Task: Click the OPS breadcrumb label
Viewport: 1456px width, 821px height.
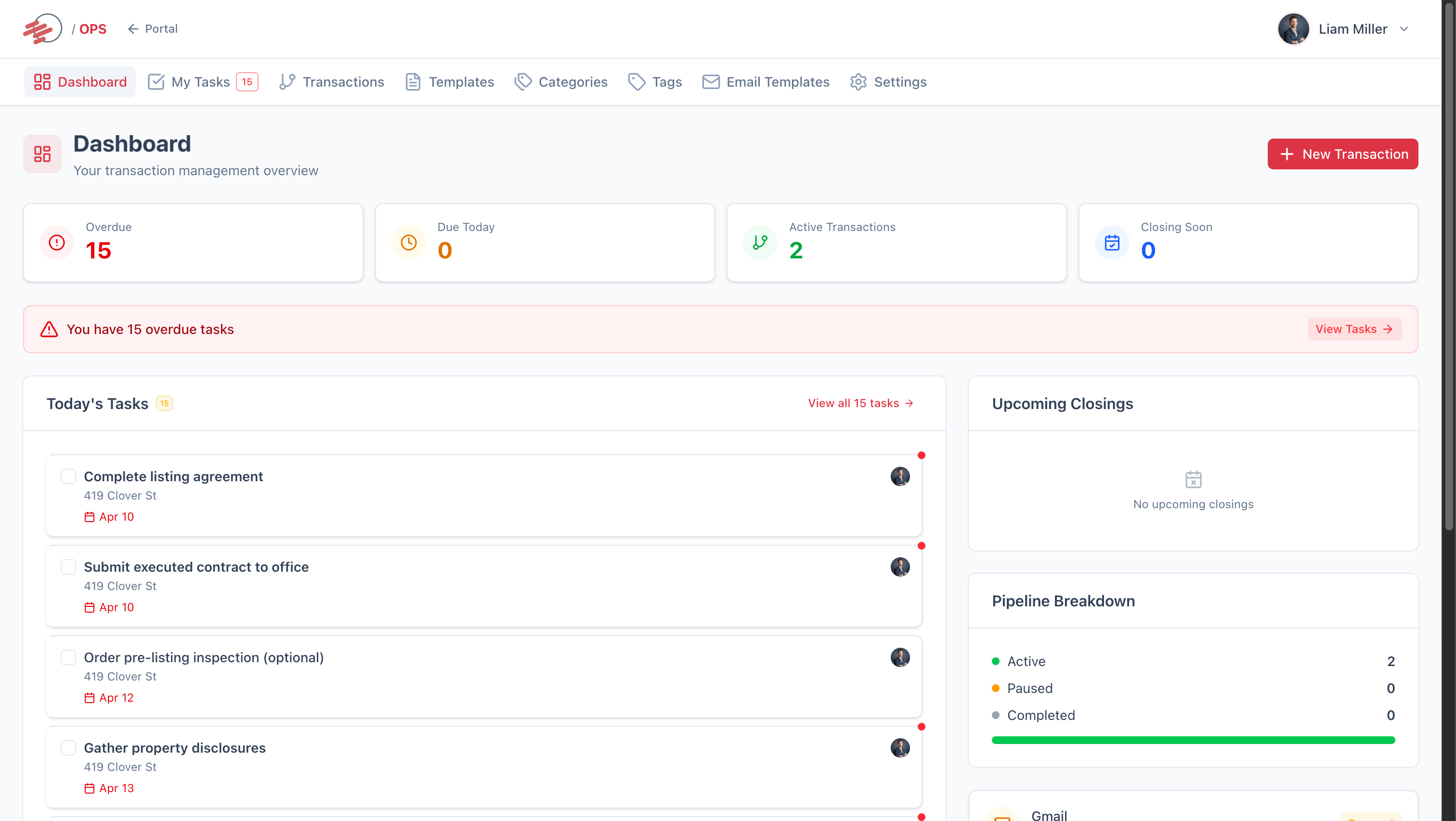Action: pos(93,29)
